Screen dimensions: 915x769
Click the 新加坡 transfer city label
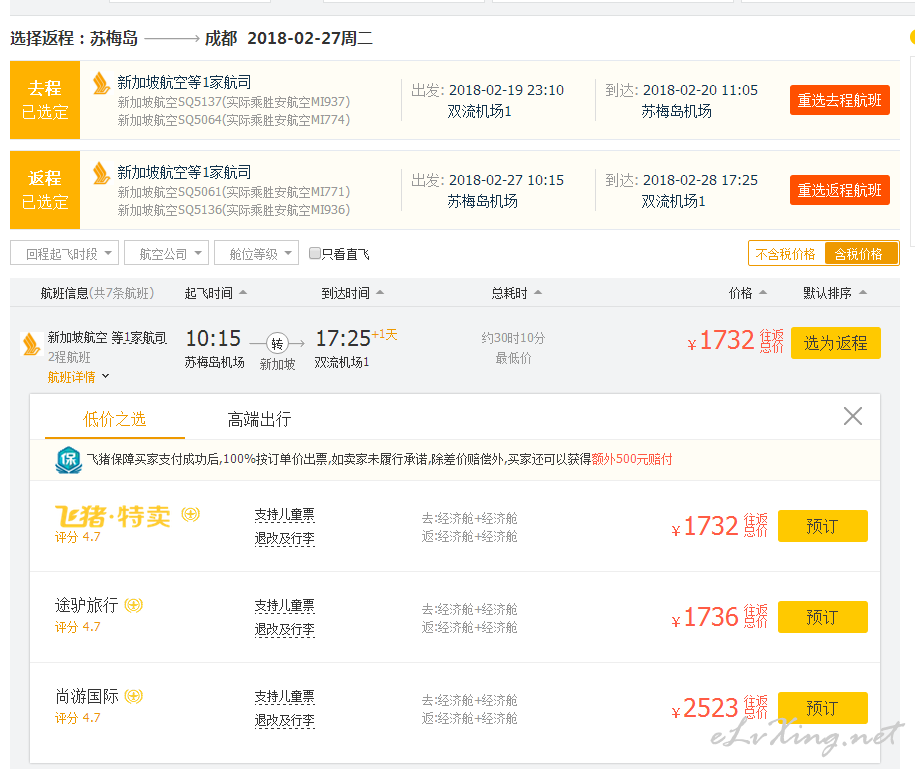[x=277, y=365]
